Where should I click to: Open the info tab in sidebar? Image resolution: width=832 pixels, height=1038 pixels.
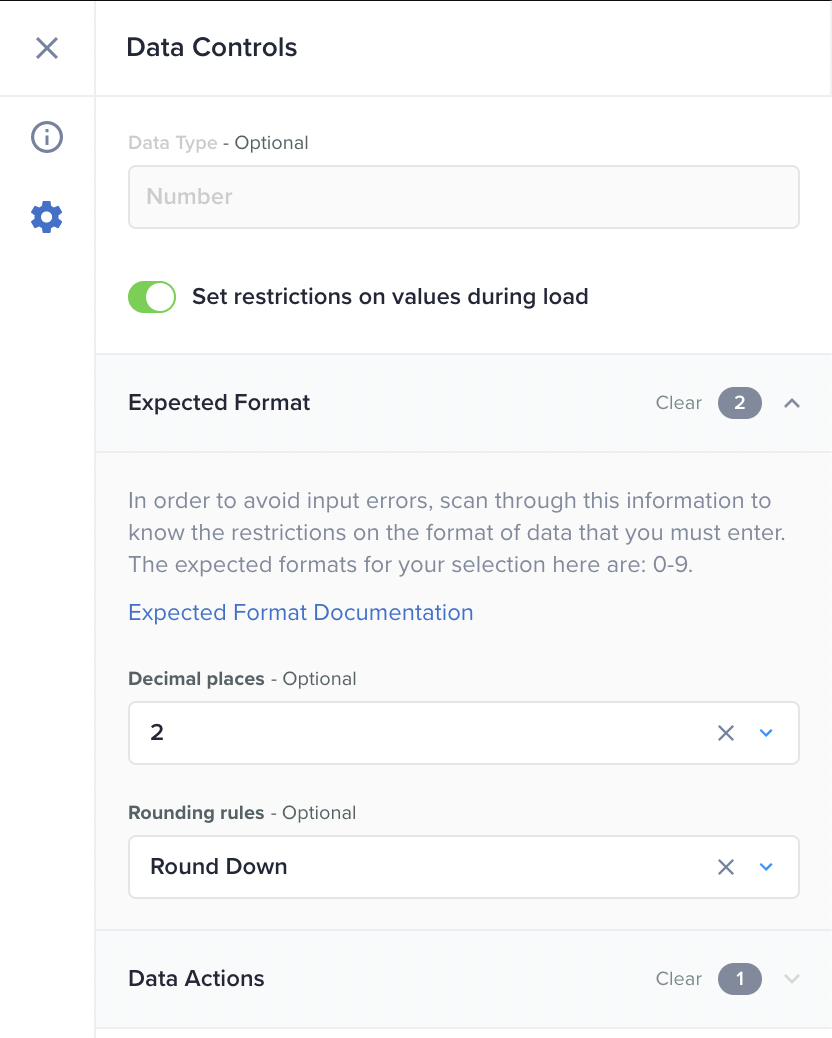[x=47, y=137]
